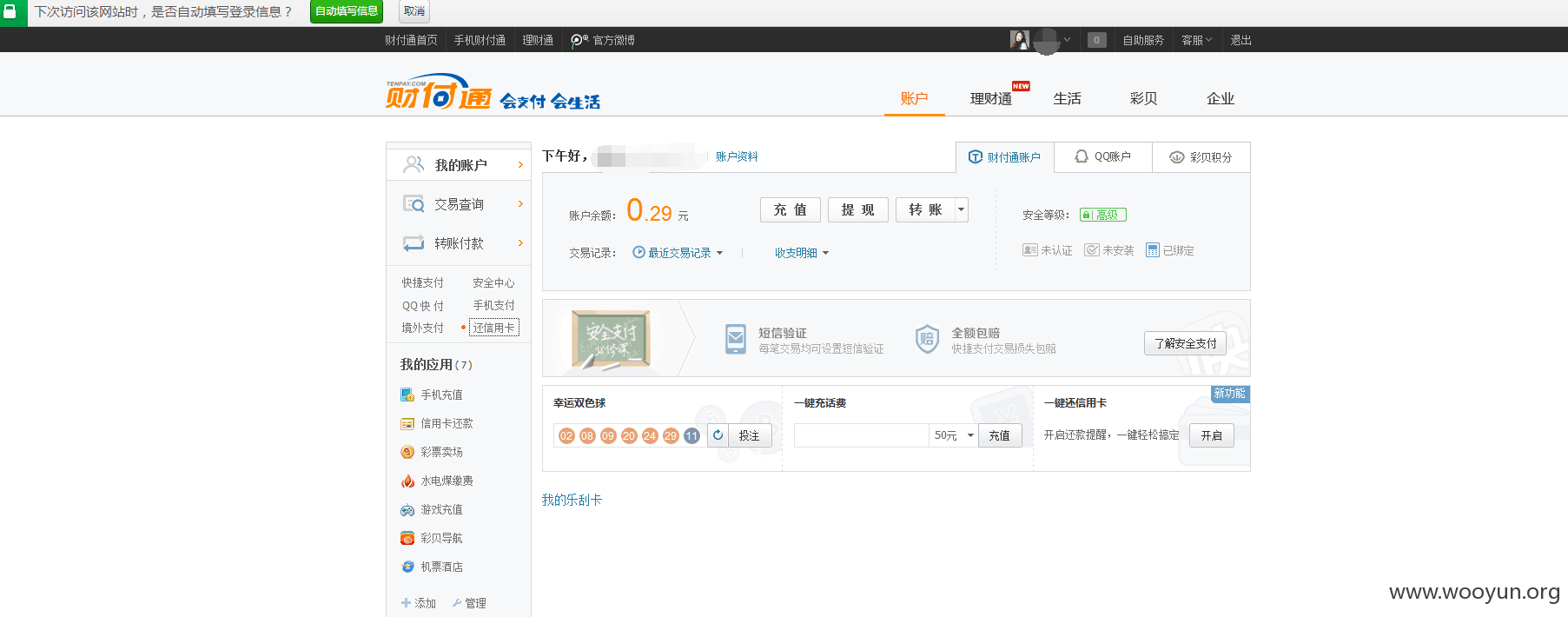Click 安全中心 sidebar link
Viewport: 1568px width, 617px height.
pyautogui.click(x=493, y=282)
